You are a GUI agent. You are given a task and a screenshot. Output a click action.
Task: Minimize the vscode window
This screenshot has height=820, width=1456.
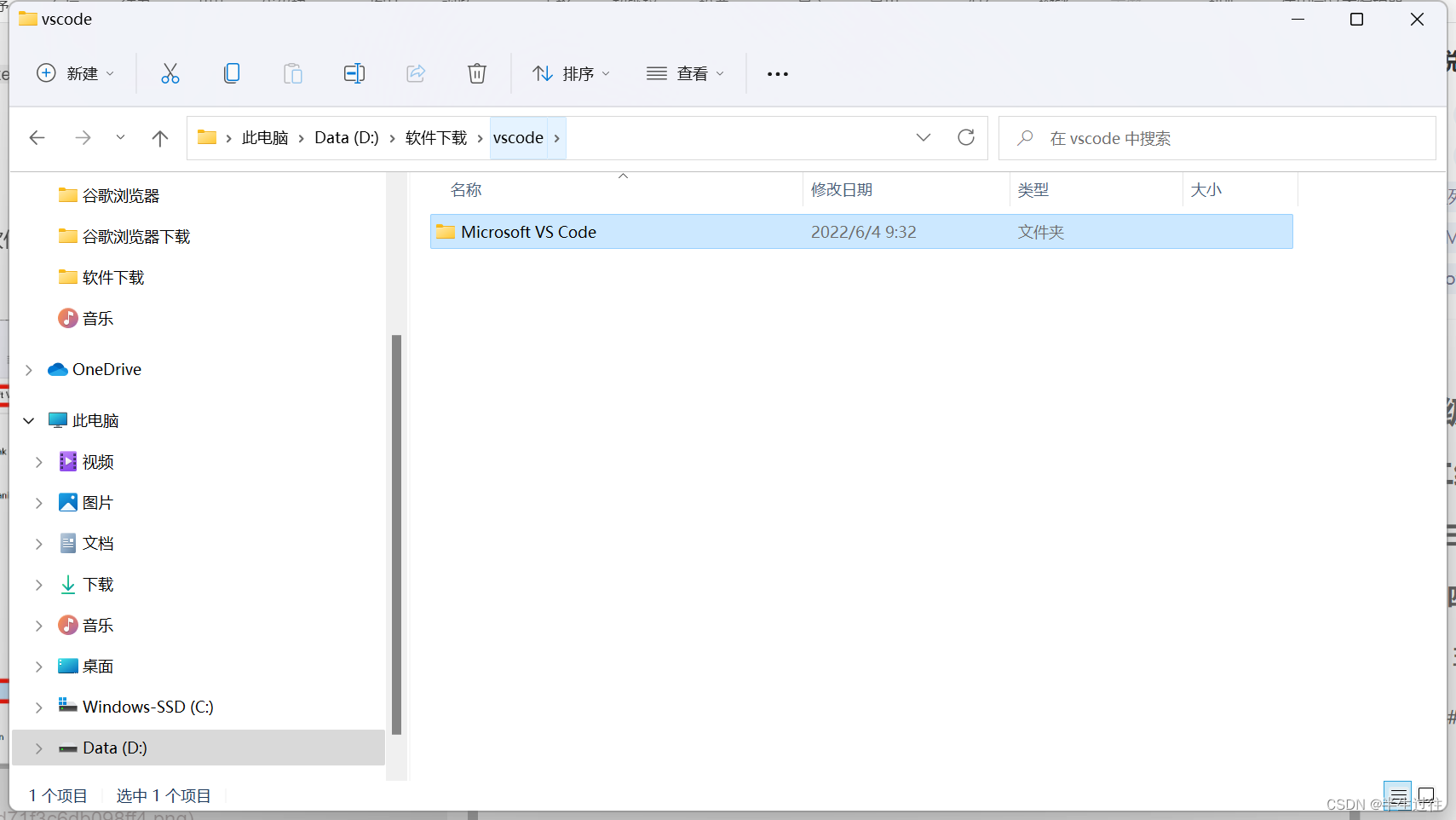coord(1298,20)
